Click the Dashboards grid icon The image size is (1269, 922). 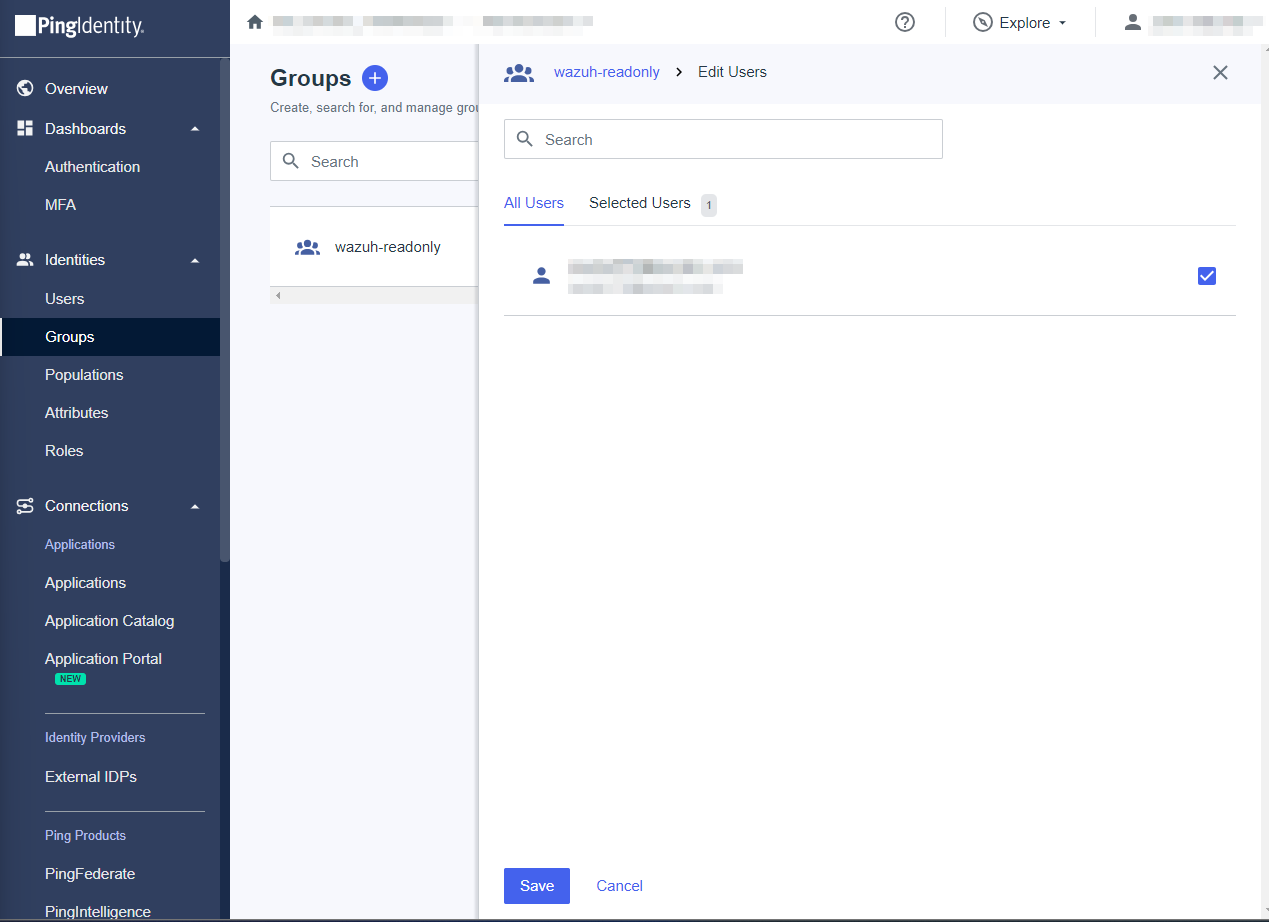(x=26, y=129)
